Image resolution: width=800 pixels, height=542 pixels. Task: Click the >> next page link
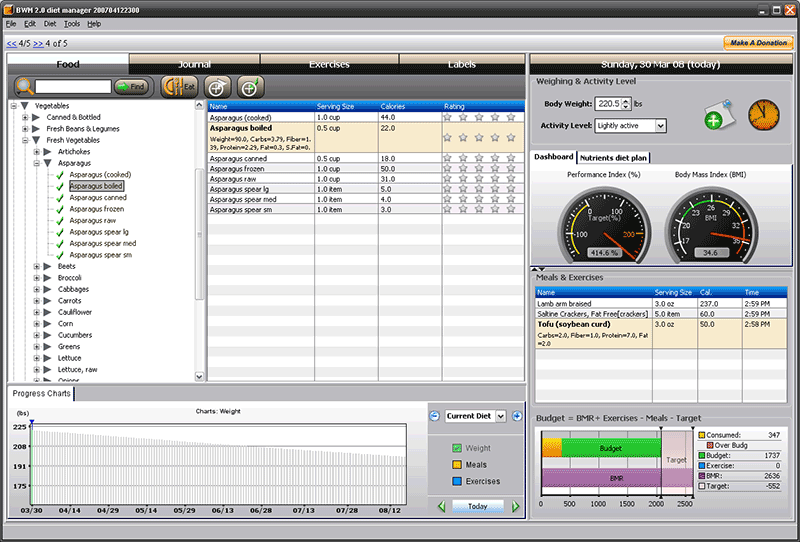coord(38,44)
